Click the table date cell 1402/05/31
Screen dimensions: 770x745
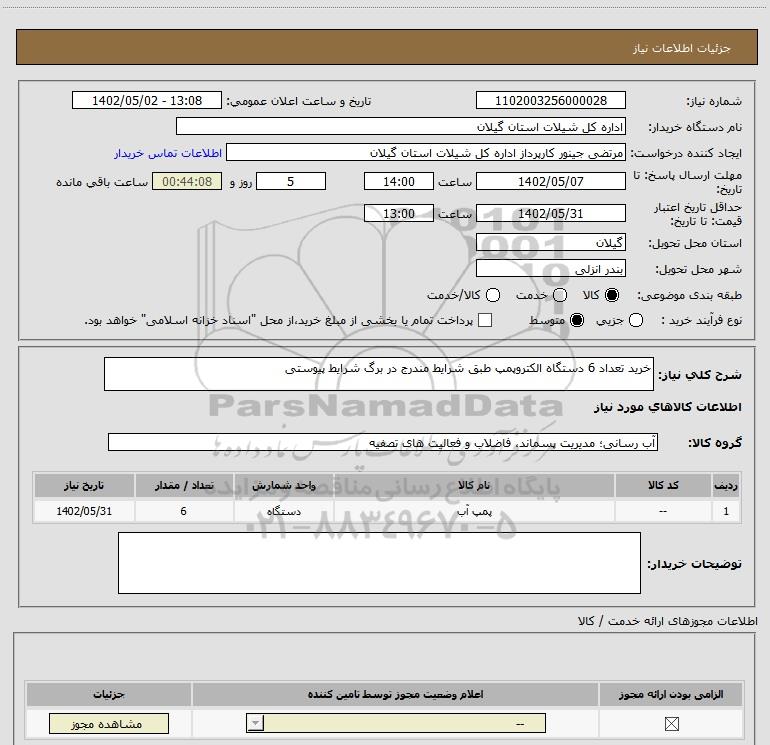(84, 511)
